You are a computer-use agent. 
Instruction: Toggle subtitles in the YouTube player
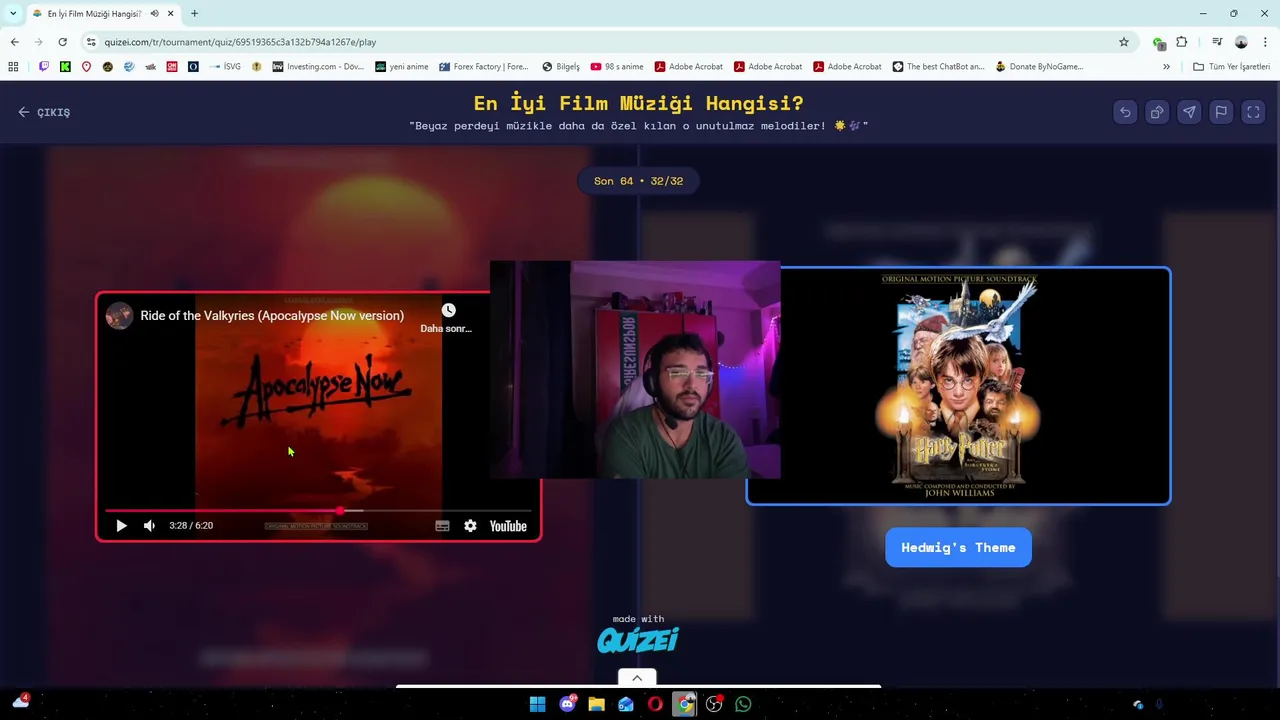(442, 526)
